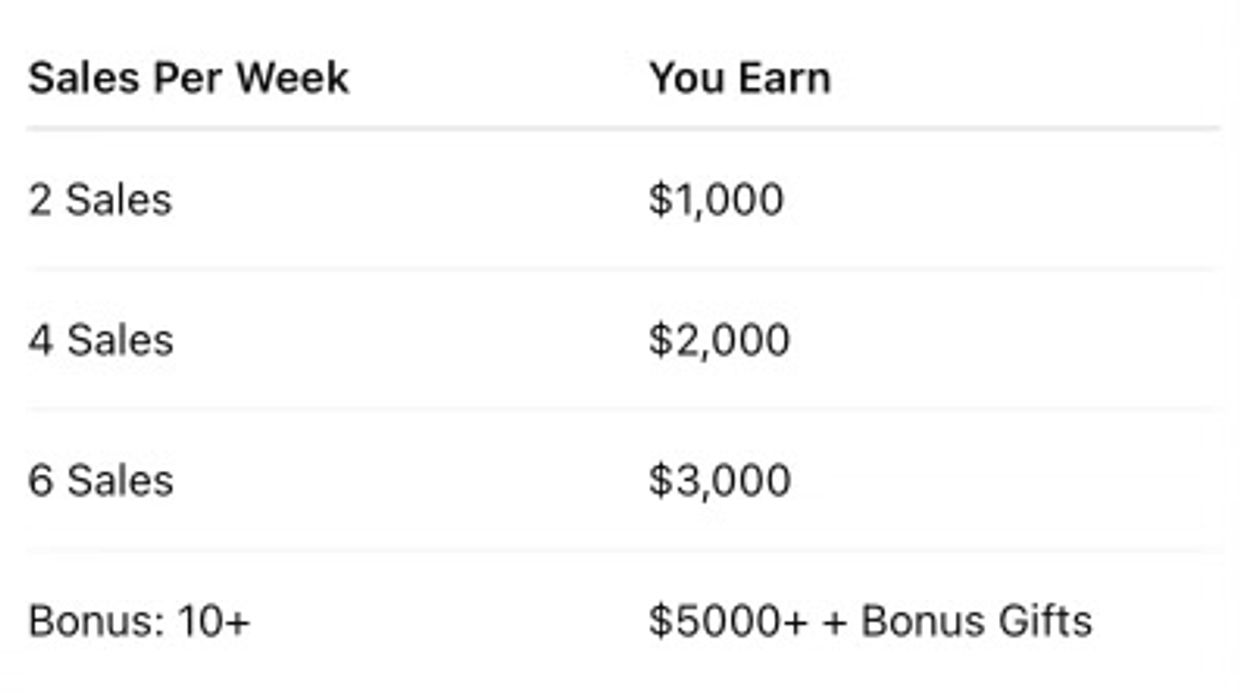Click the divider between 2 Sales and 4 Sales

pos(622,269)
